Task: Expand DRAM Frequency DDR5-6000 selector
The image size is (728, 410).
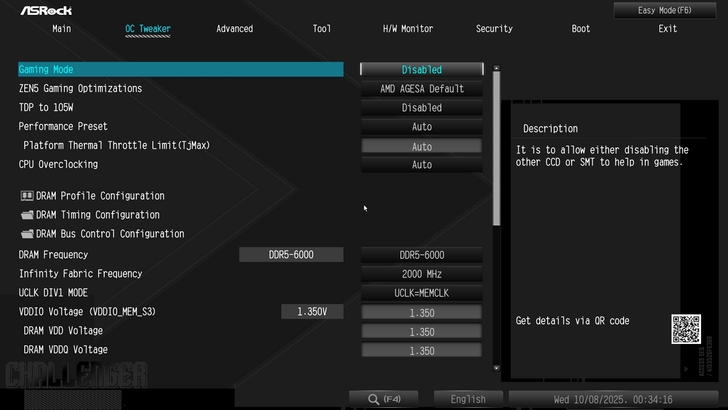Action: [421, 255]
